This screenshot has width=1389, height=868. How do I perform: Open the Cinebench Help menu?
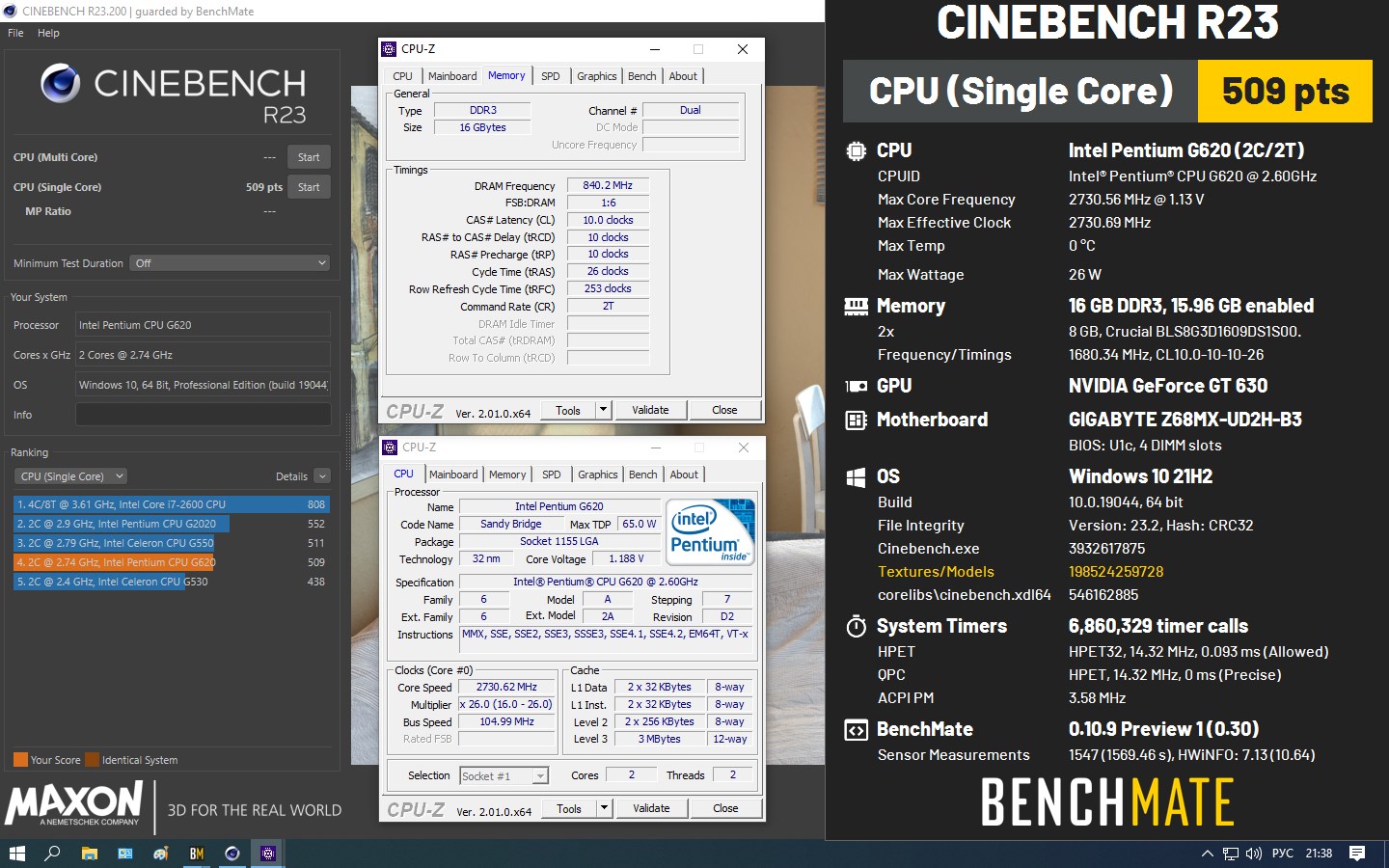[48, 33]
